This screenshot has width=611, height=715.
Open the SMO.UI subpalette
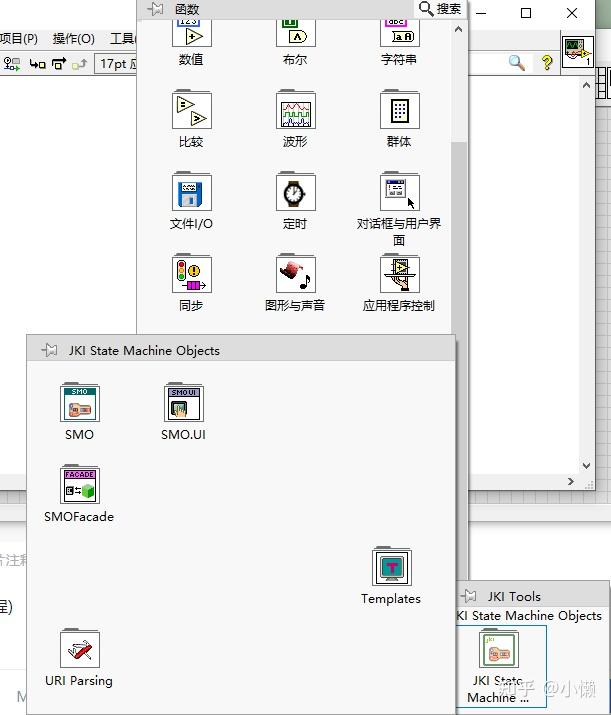(x=184, y=402)
